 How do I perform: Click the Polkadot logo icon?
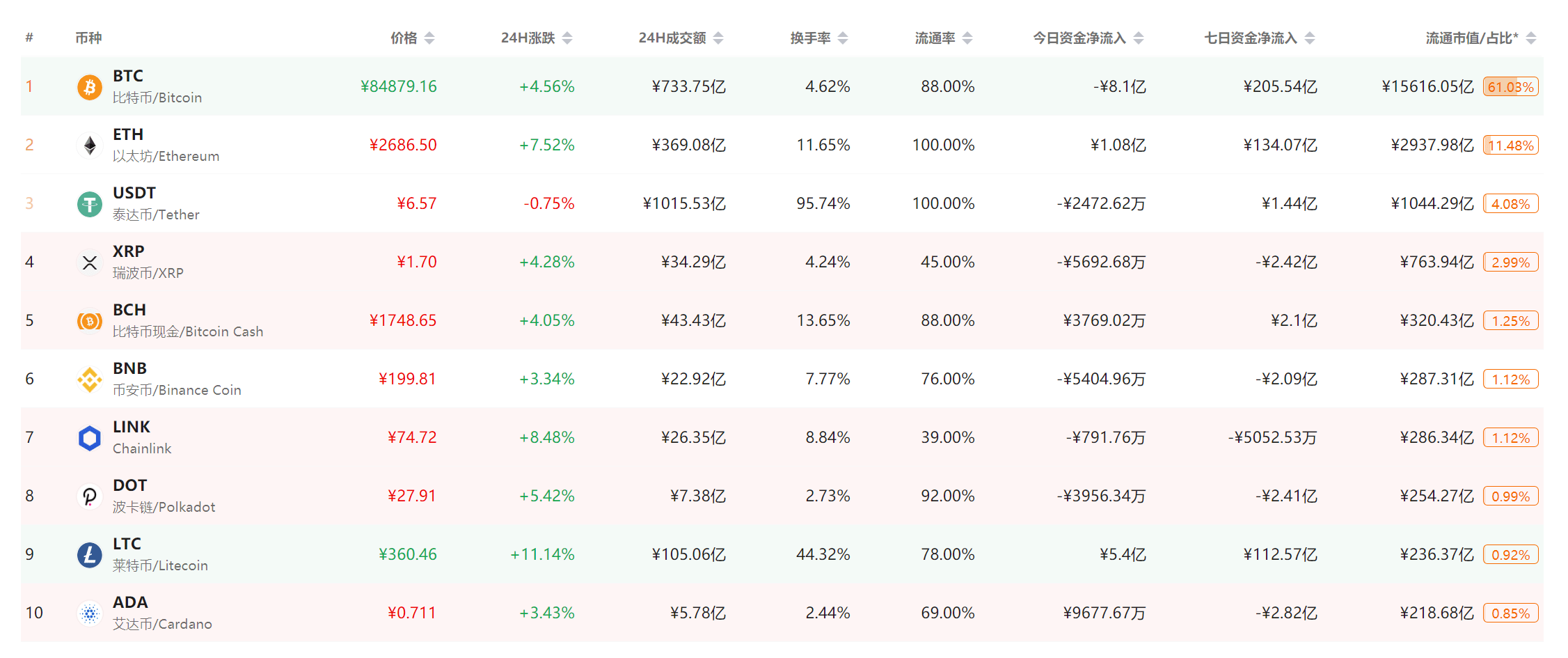click(89, 496)
